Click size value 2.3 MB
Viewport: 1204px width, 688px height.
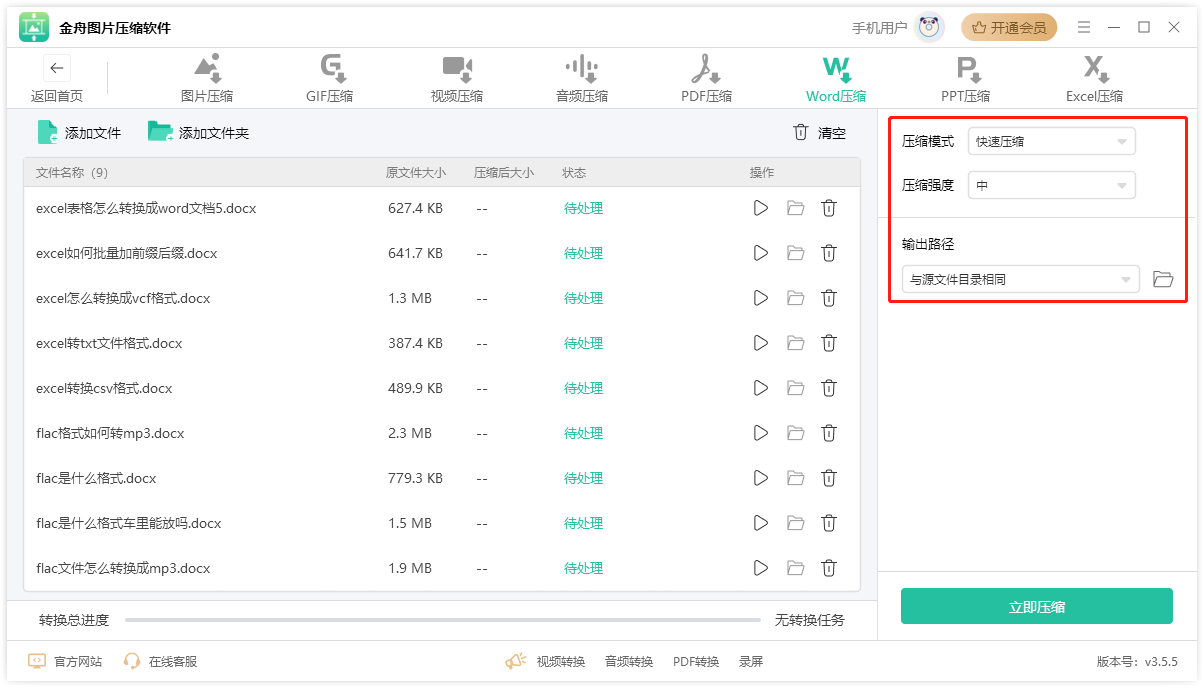410,433
